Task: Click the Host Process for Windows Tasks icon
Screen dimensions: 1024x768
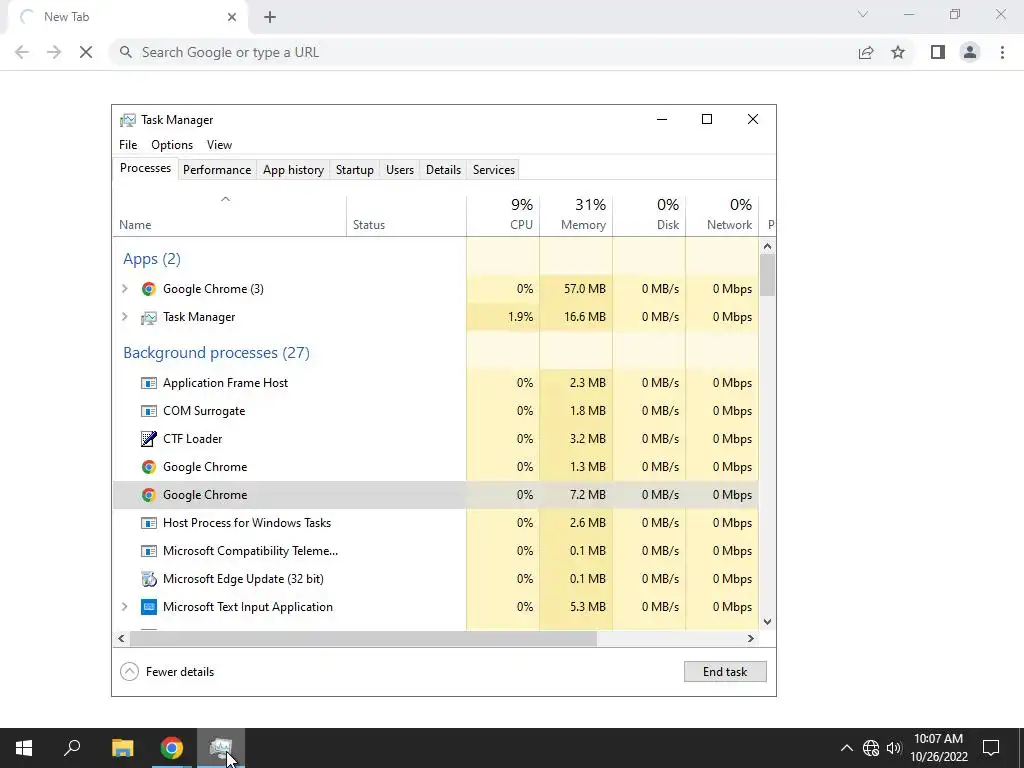Action: click(x=149, y=523)
